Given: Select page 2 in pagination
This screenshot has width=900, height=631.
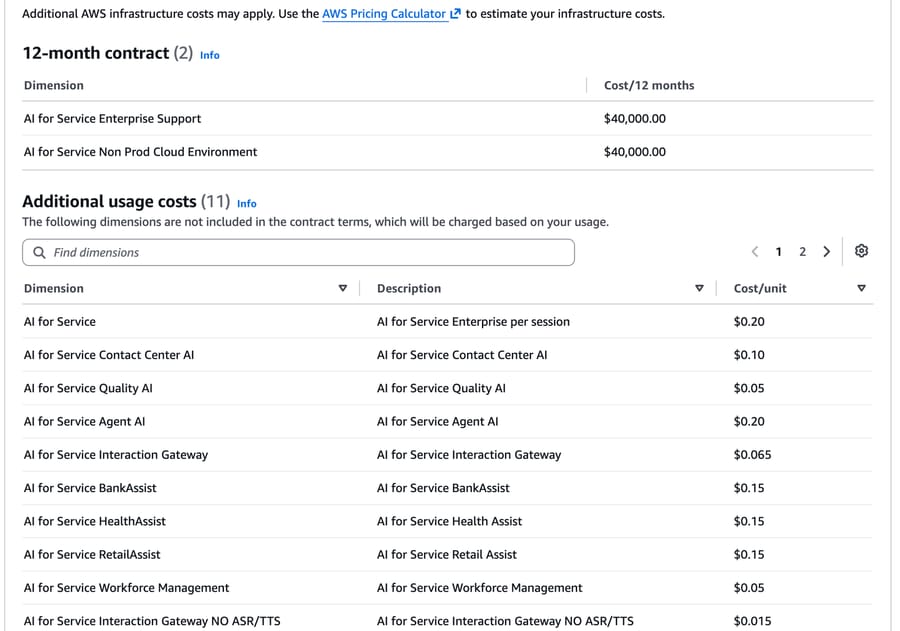Looking at the screenshot, I should pyautogui.click(x=802, y=251).
